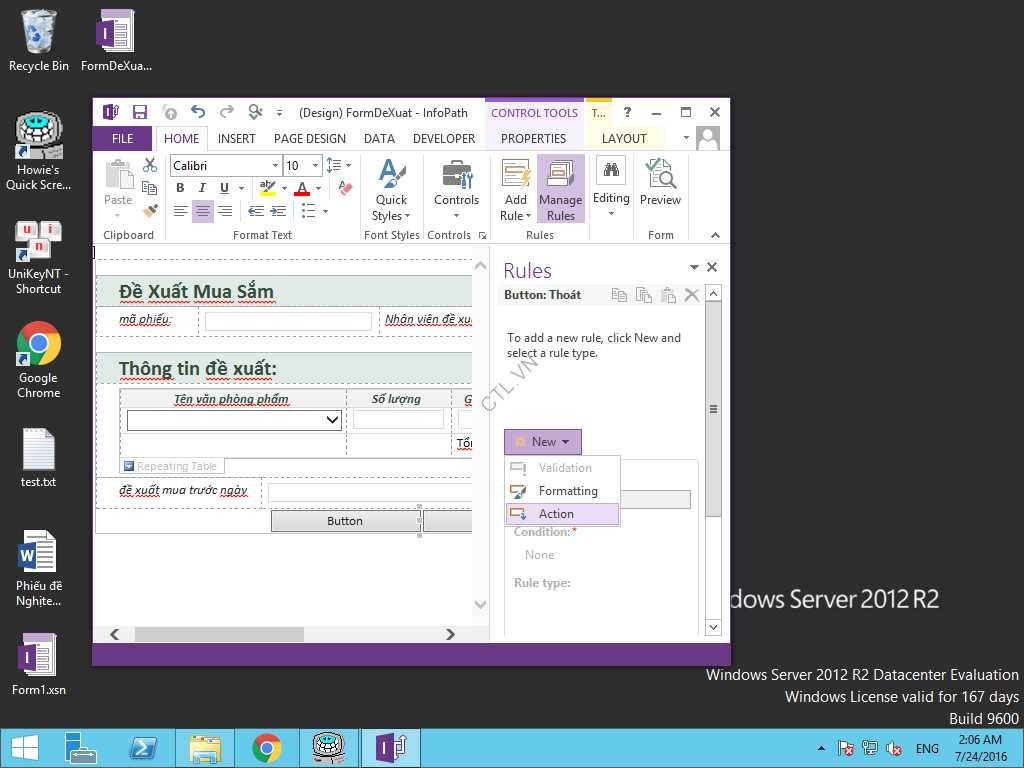Launch InfoPath from the Windows taskbar

pos(390,747)
